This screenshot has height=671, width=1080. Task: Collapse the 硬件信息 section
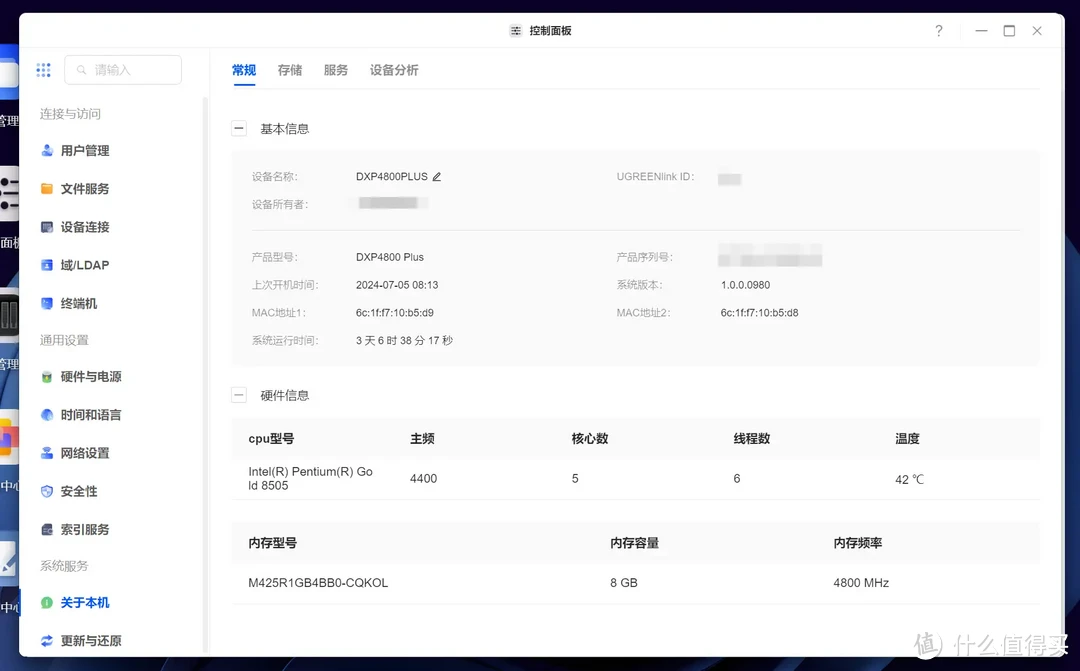(x=238, y=394)
